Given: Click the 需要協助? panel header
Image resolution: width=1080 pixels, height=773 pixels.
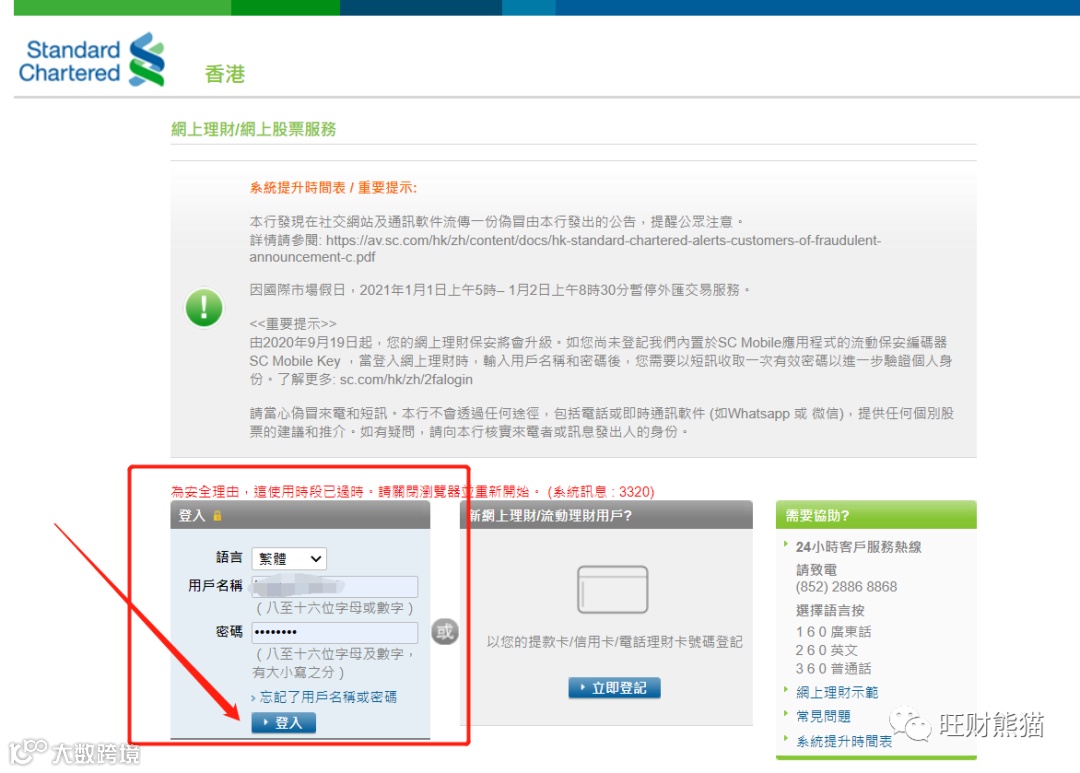Looking at the screenshot, I should 876,515.
